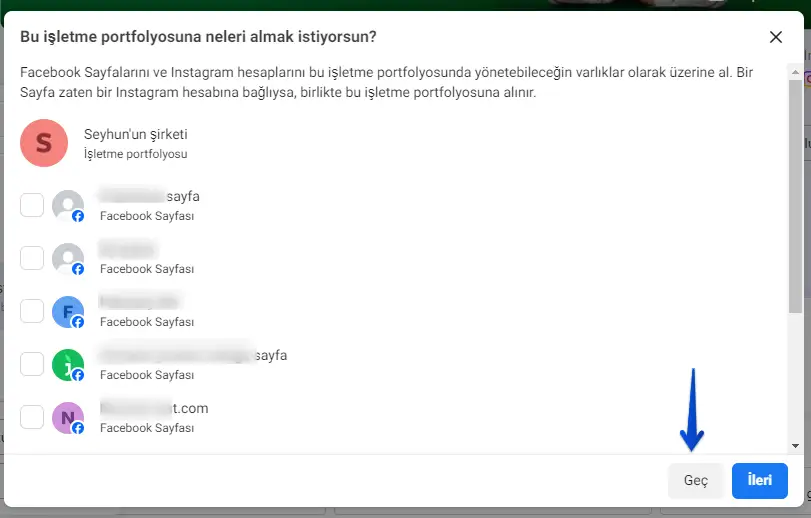This screenshot has width=811, height=518.
Task: Click the gray avatar of the first page
Action: coord(67,205)
